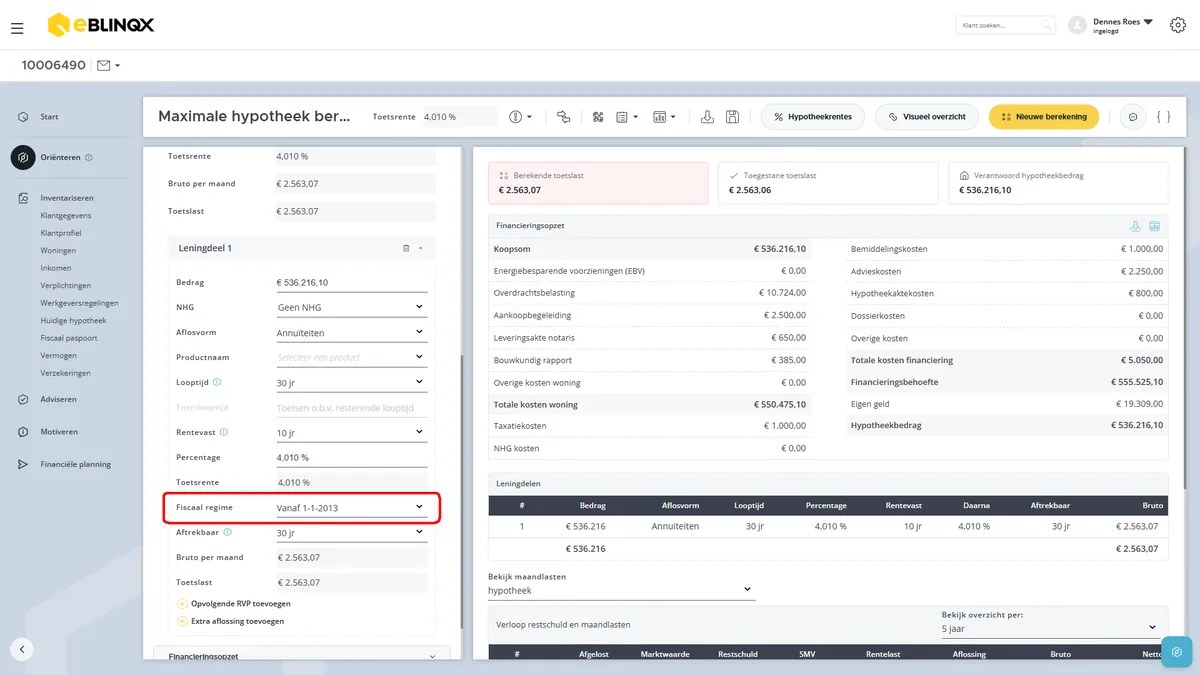Open the NHG dropdown
The height and width of the screenshot is (675, 1200).
coord(351,308)
